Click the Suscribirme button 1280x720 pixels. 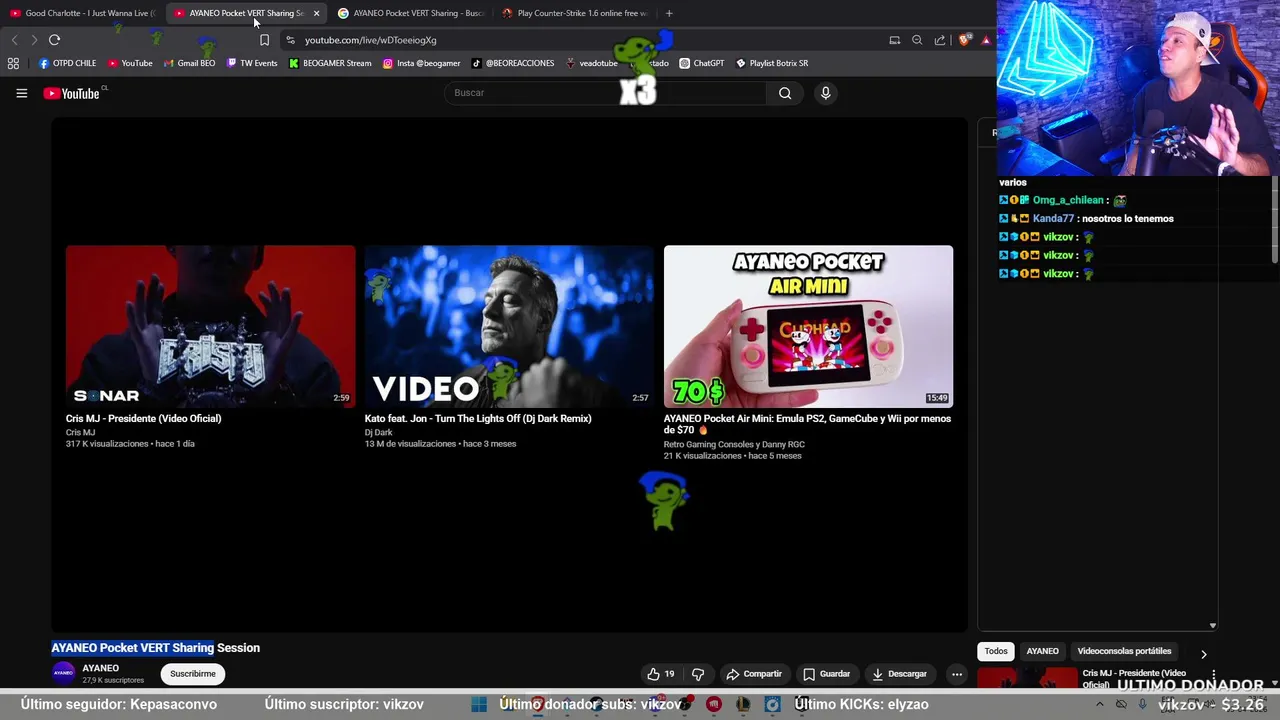[193, 674]
